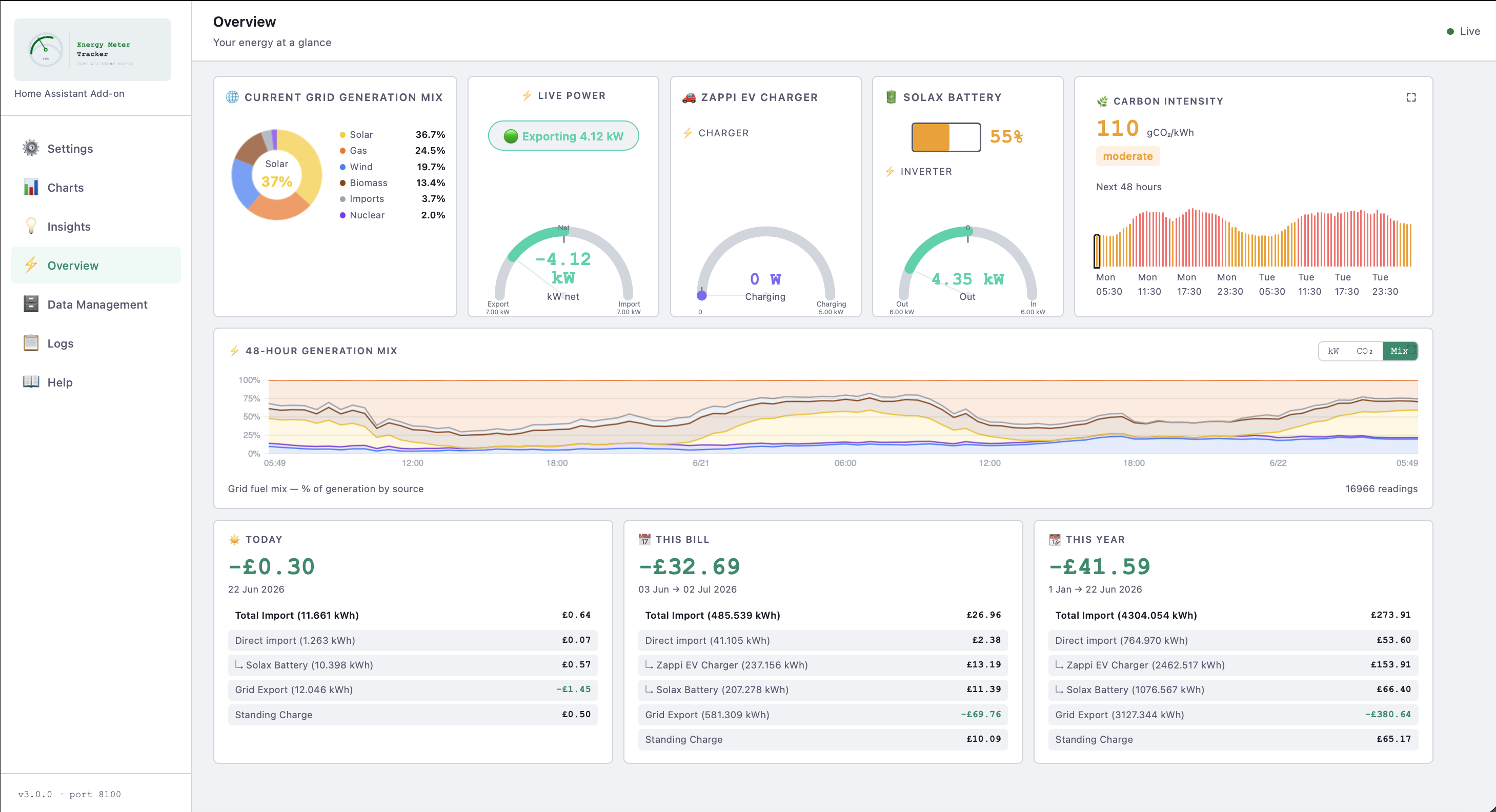The width and height of the screenshot is (1496, 812).
Task: Click the Gas 24.5% legend value
Action: [x=430, y=150]
